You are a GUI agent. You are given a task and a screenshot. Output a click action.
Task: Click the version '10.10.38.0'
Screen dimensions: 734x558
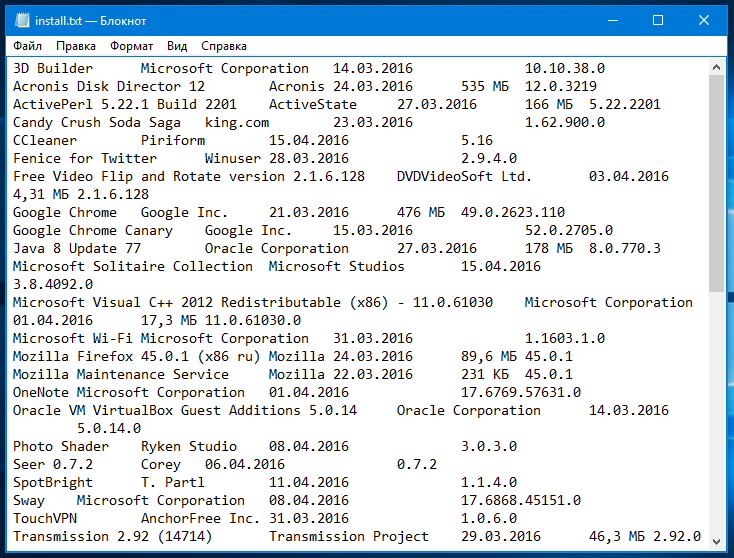click(565, 68)
